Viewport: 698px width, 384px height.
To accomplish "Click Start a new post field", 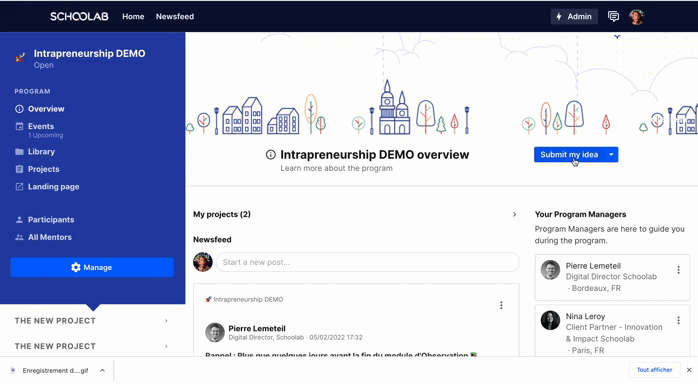I will (368, 262).
